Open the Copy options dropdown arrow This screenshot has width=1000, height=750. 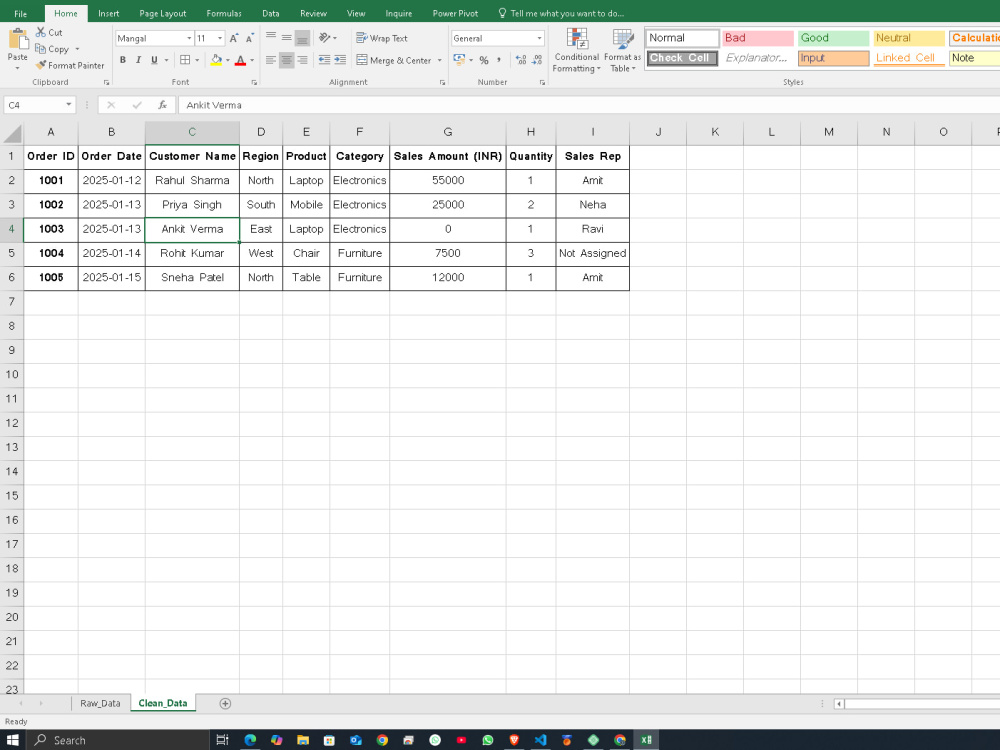click(77, 49)
